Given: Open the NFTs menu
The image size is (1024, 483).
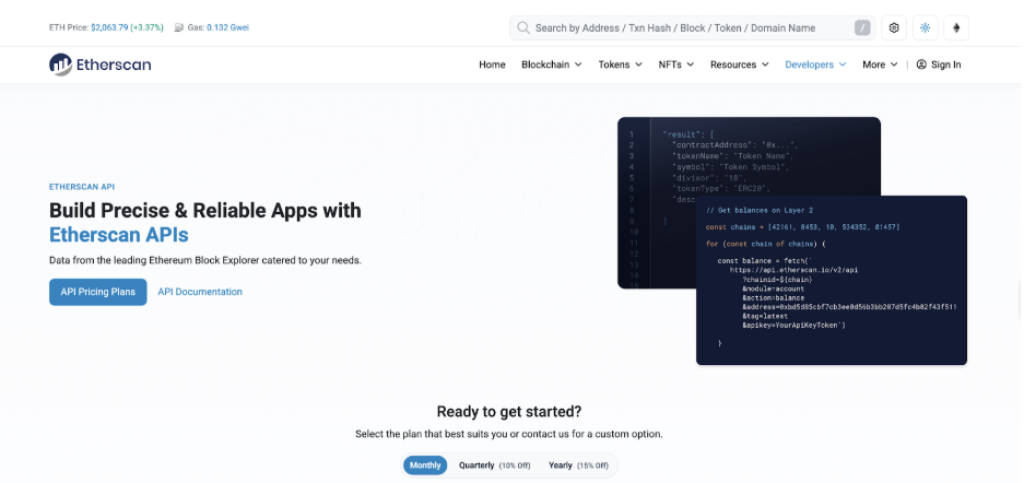Looking at the screenshot, I should pos(675,65).
